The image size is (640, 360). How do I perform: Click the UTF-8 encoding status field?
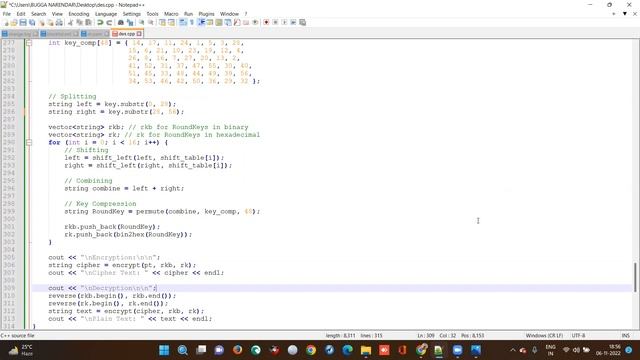point(578,336)
